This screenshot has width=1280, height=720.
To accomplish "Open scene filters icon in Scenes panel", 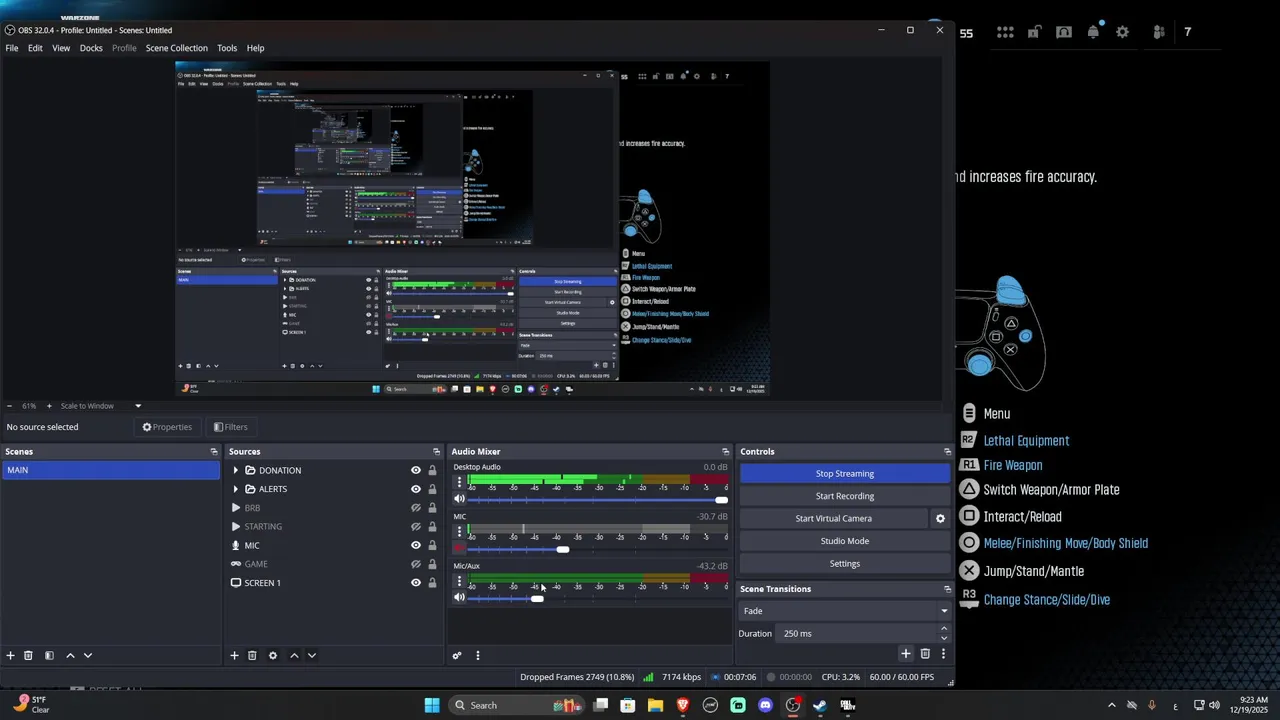I will [x=49, y=655].
